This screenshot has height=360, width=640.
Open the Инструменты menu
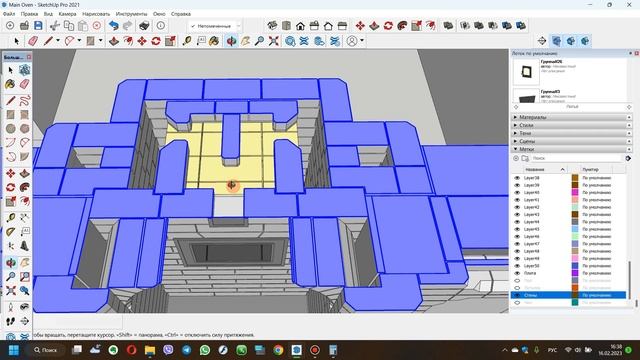131,14
